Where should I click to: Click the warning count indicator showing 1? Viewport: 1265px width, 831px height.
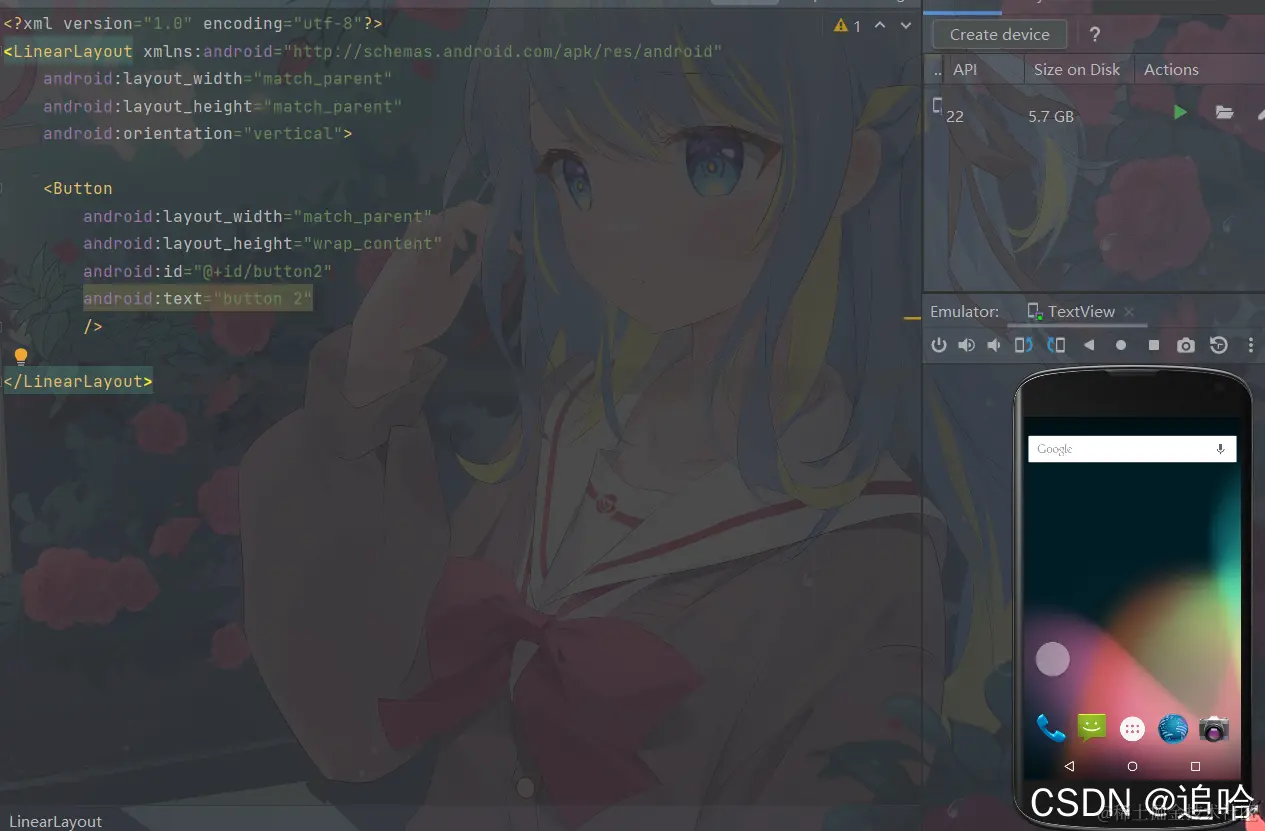coord(847,25)
